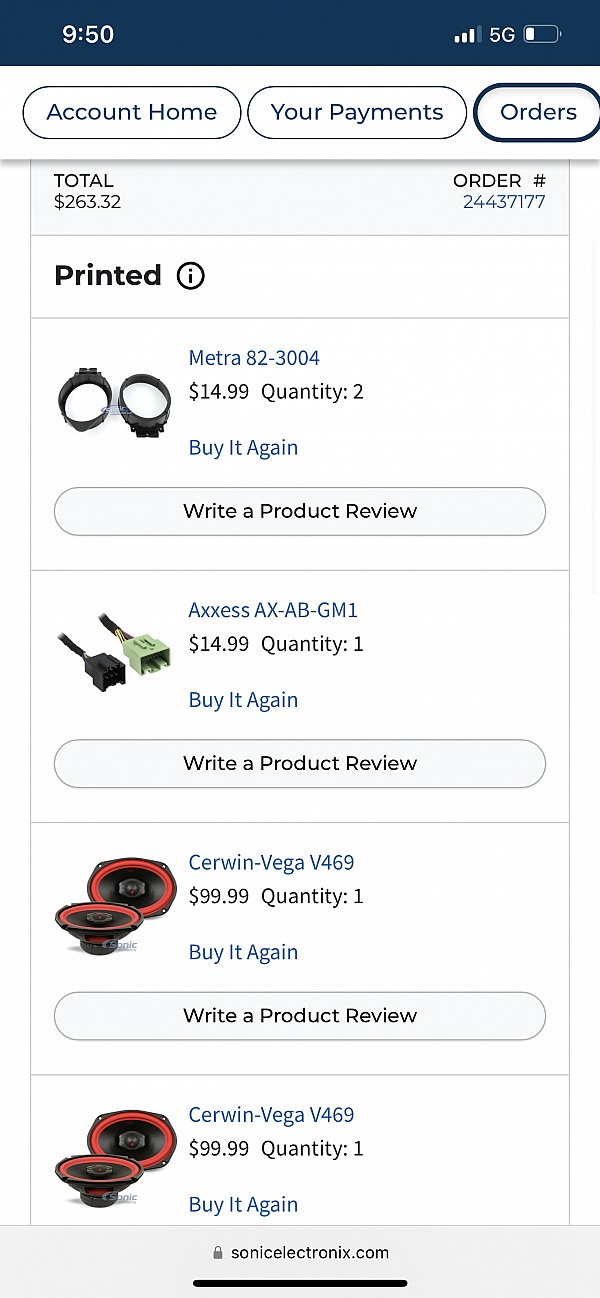
Task: Tap the Axxess wiring harness thumbnail
Action: pos(113,654)
